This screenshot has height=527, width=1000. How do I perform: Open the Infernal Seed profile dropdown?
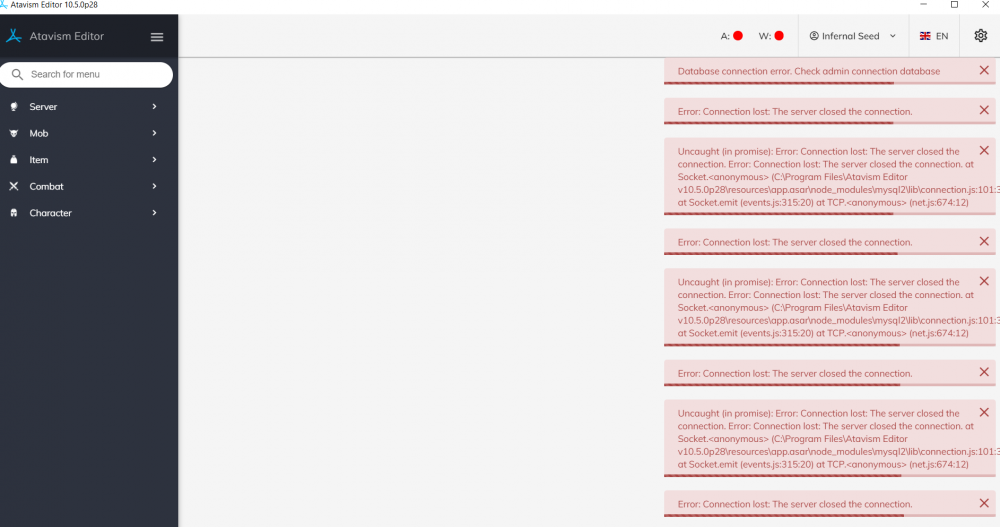click(853, 36)
